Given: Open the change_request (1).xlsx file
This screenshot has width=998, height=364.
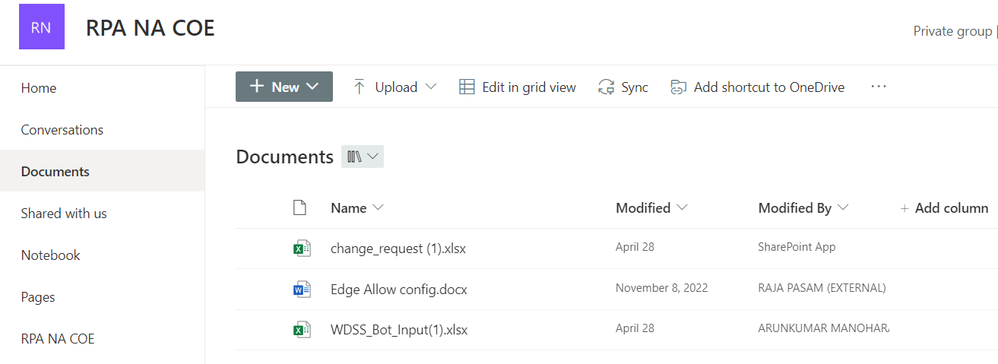Looking at the screenshot, I should tap(398, 248).
